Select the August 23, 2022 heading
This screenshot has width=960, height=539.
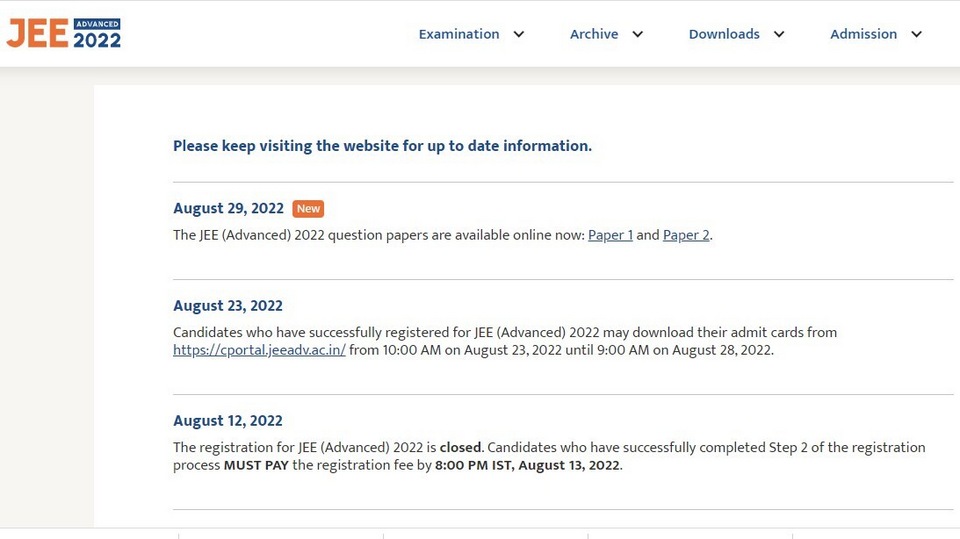click(x=228, y=306)
